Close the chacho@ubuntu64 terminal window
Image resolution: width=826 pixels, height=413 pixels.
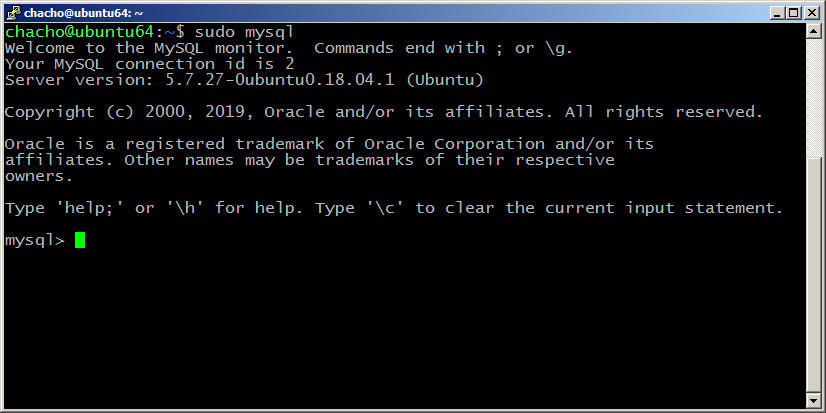[812, 13]
